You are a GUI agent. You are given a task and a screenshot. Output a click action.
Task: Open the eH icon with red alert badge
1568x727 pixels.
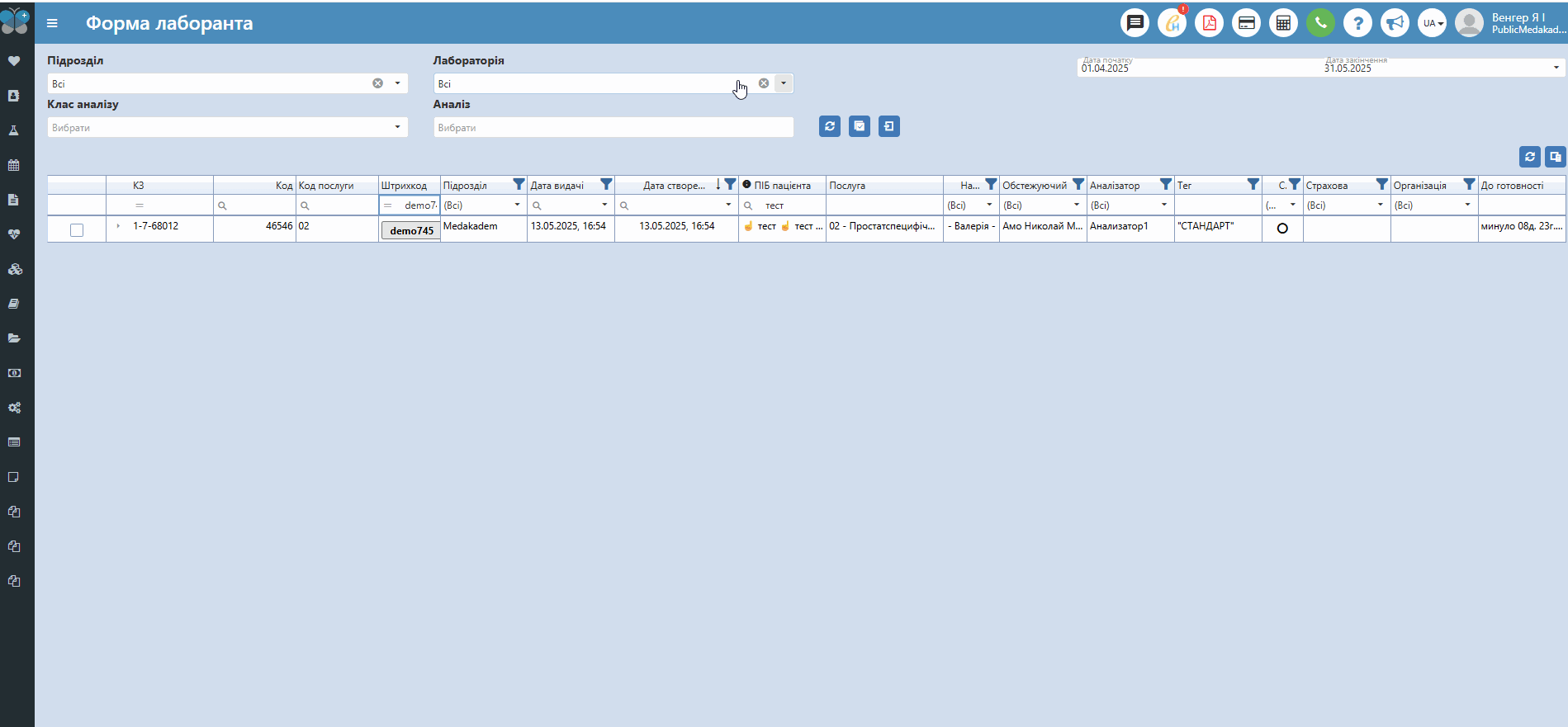click(1172, 22)
